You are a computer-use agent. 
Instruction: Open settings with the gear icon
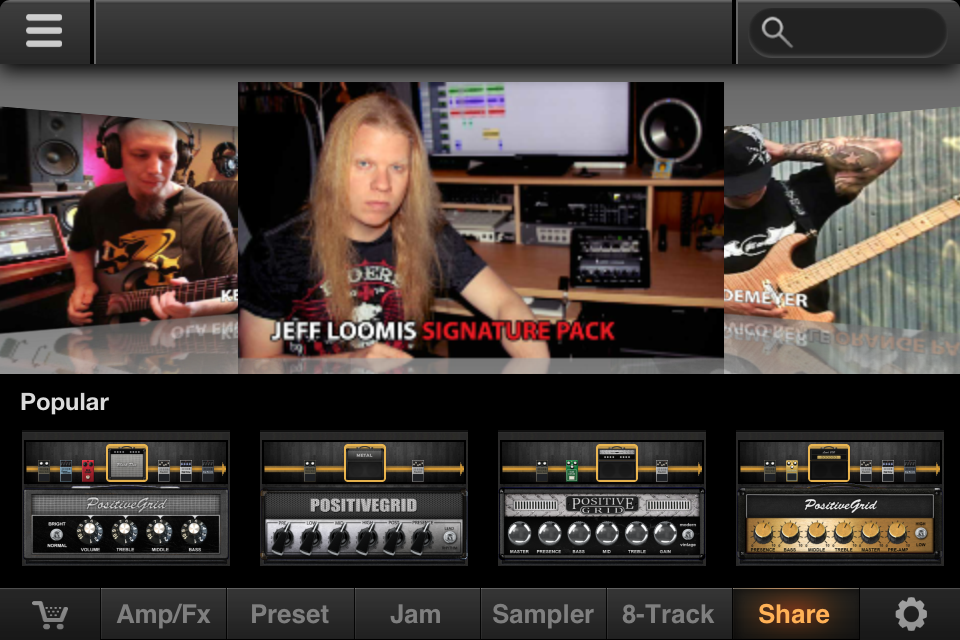tap(911, 614)
